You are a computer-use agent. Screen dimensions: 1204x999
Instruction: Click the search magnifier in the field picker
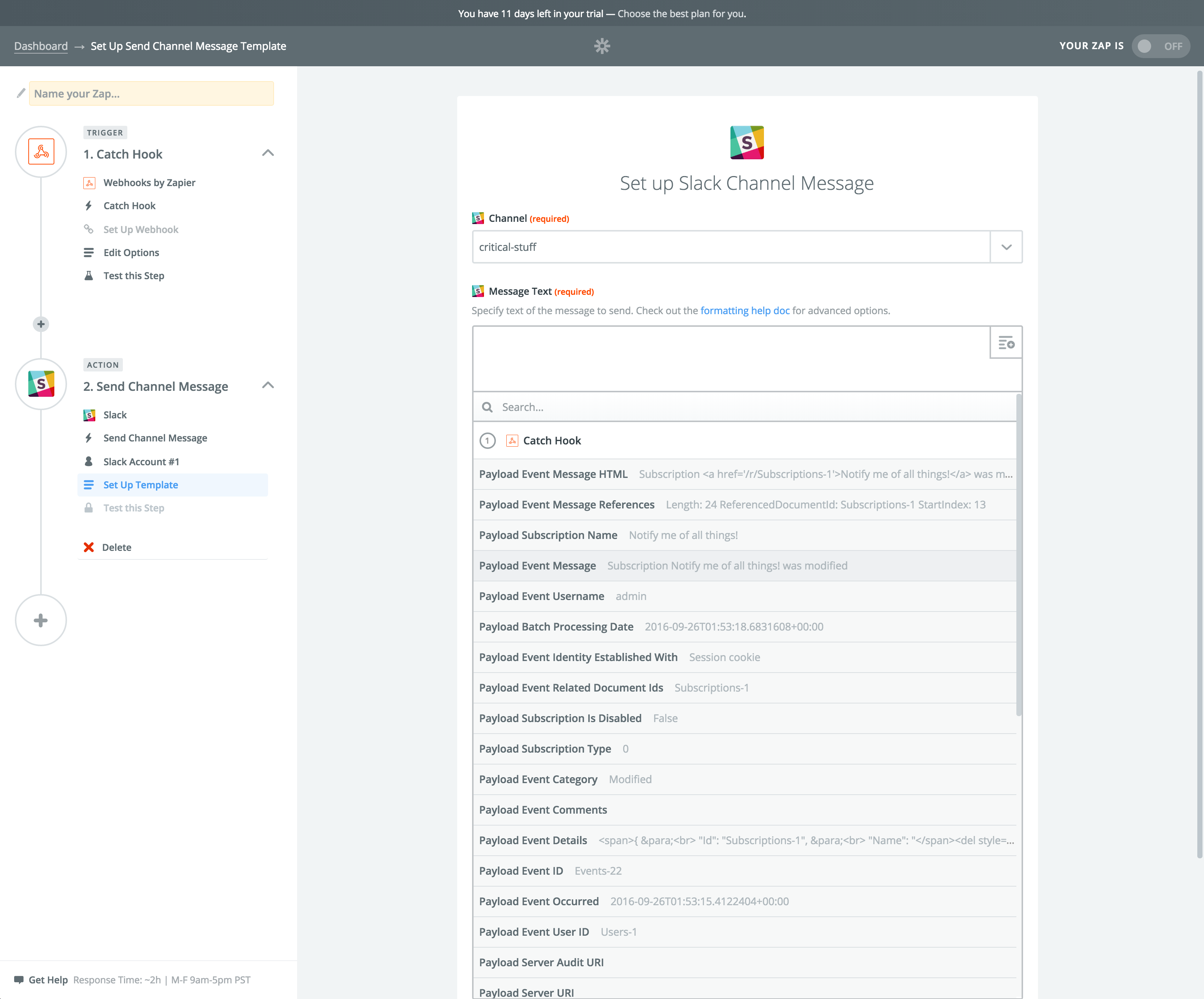point(487,407)
